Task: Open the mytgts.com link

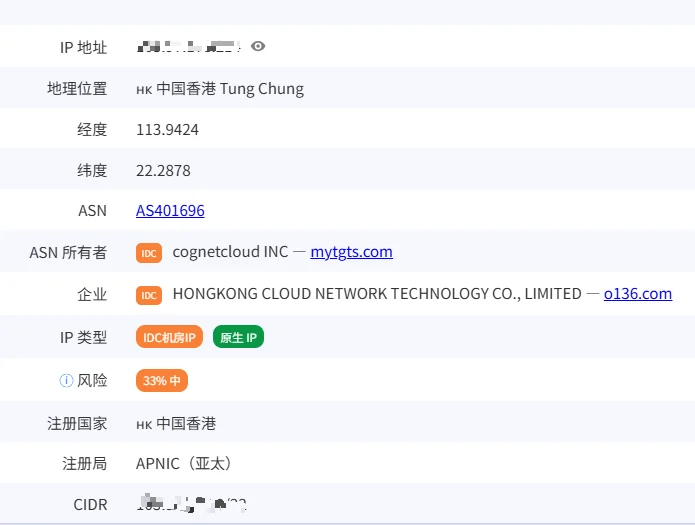Action: [351, 252]
